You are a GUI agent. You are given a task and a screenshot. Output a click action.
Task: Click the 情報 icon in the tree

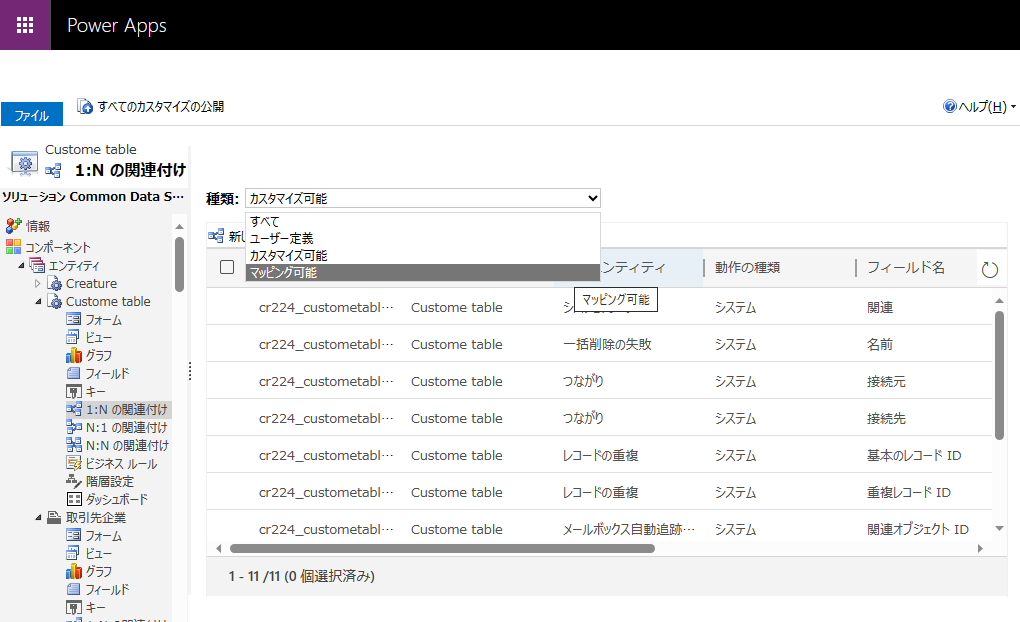(x=14, y=226)
